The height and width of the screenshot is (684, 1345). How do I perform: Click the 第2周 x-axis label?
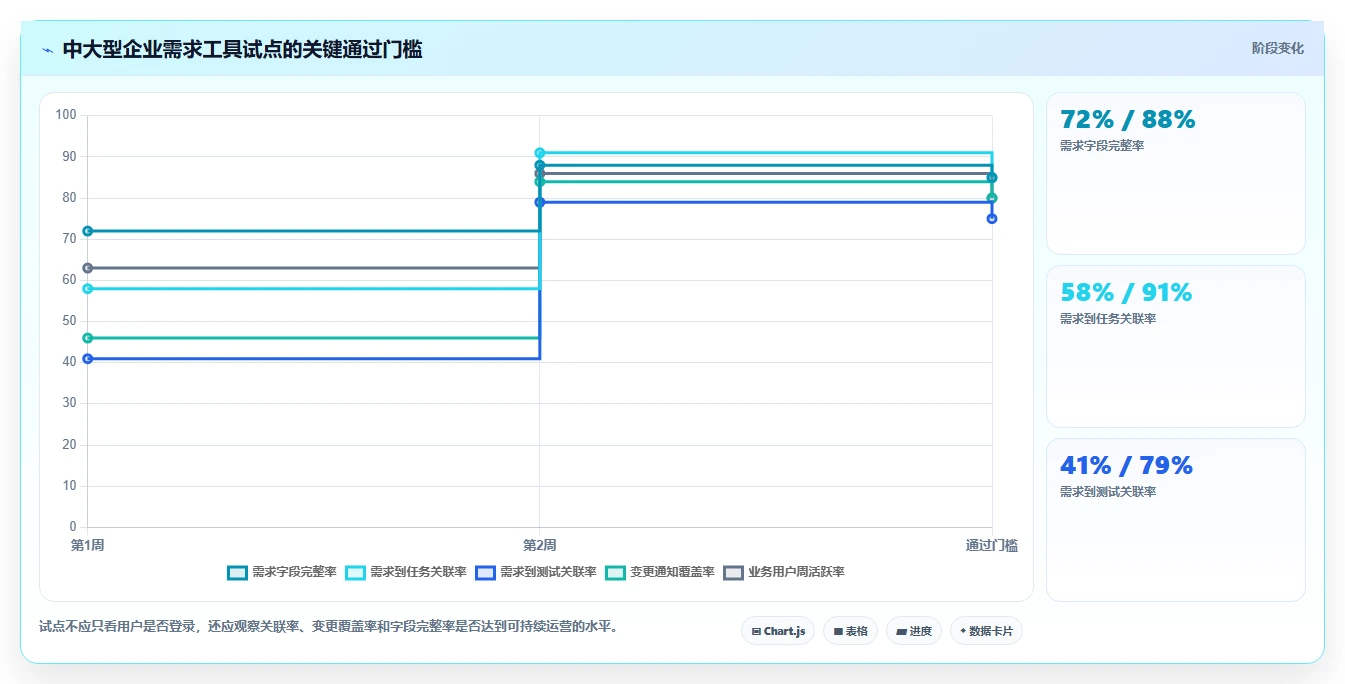coord(540,545)
